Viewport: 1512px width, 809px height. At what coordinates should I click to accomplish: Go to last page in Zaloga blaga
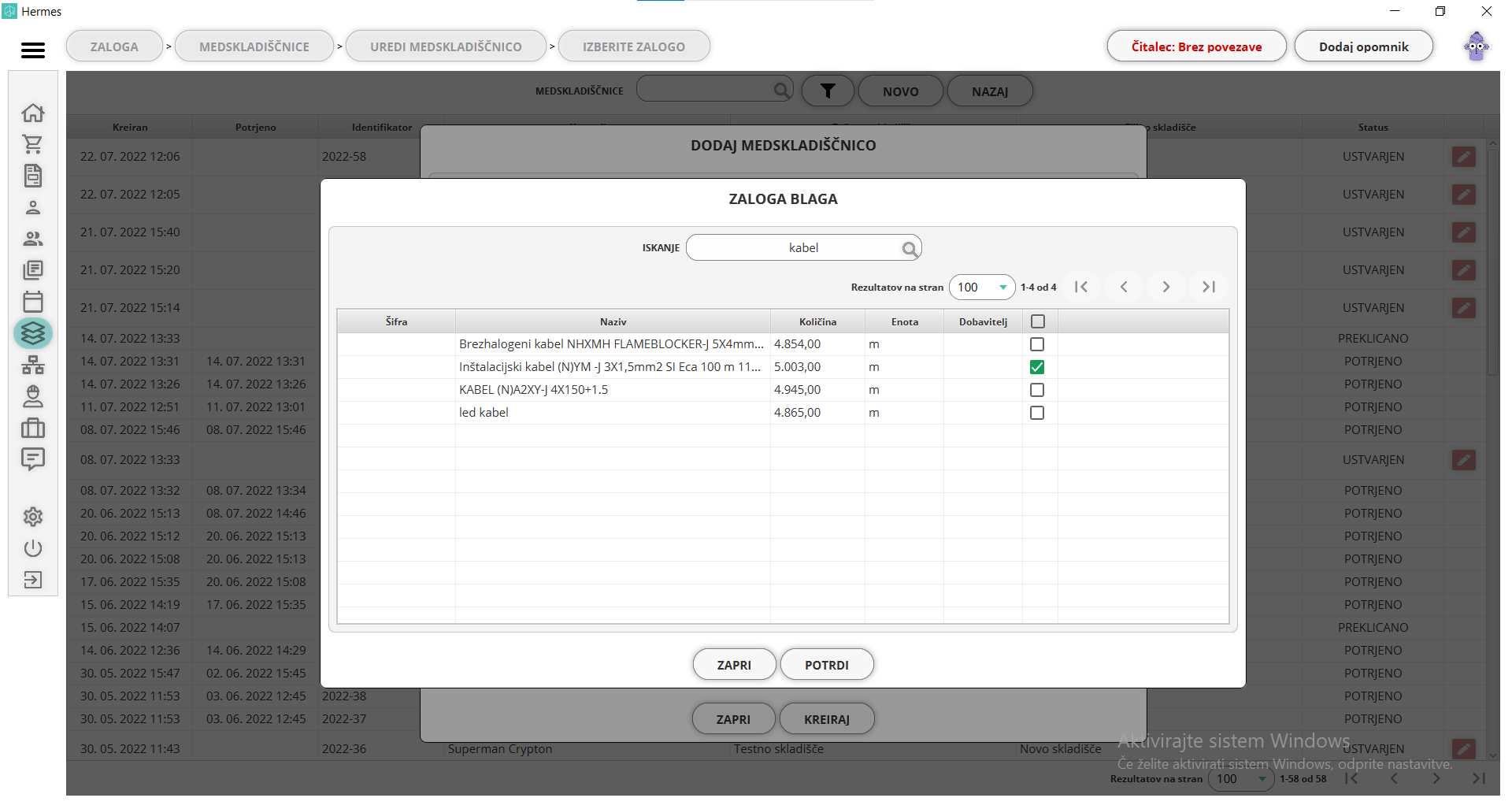(1209, 287)
